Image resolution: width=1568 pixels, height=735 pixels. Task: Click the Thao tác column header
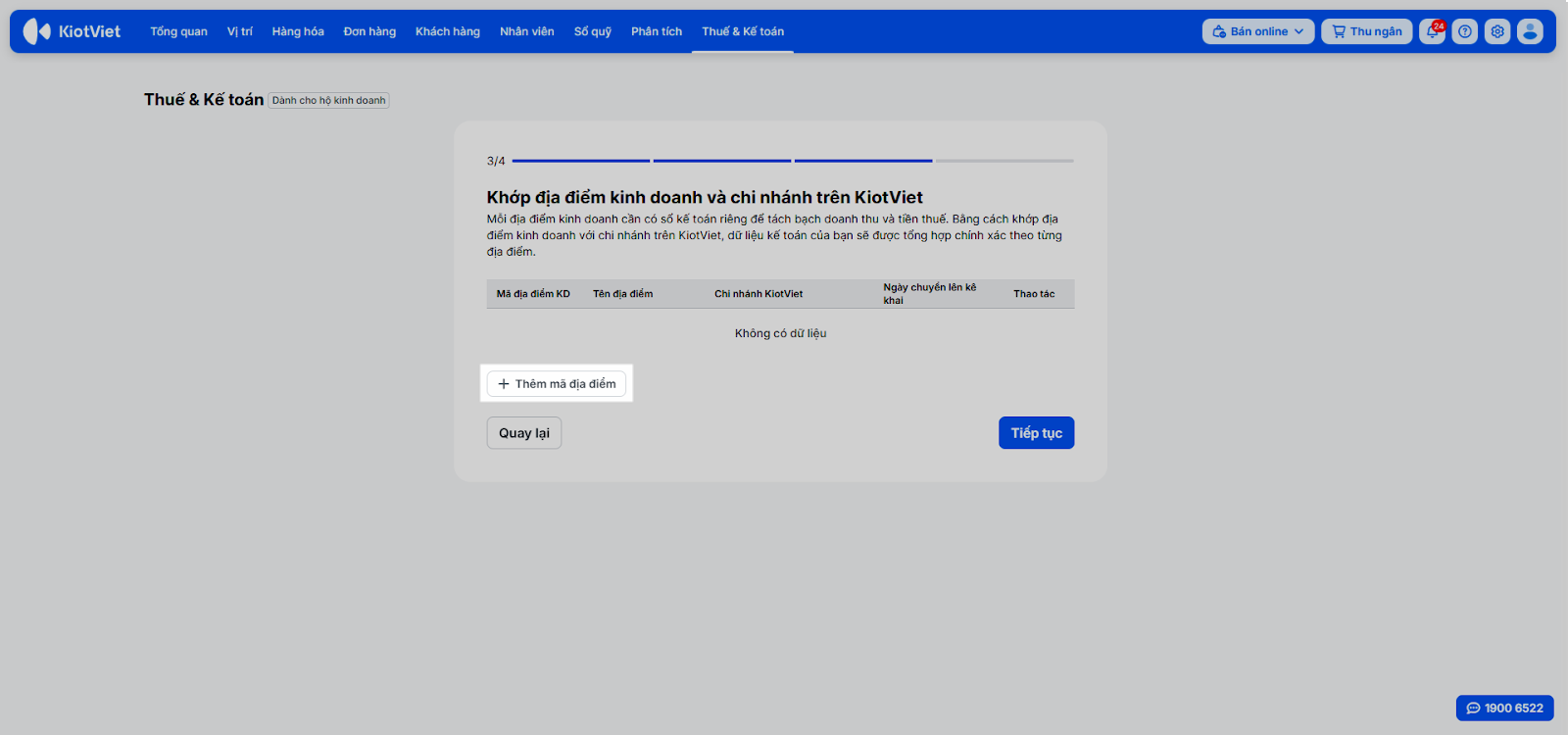(x=1034, y=294)
